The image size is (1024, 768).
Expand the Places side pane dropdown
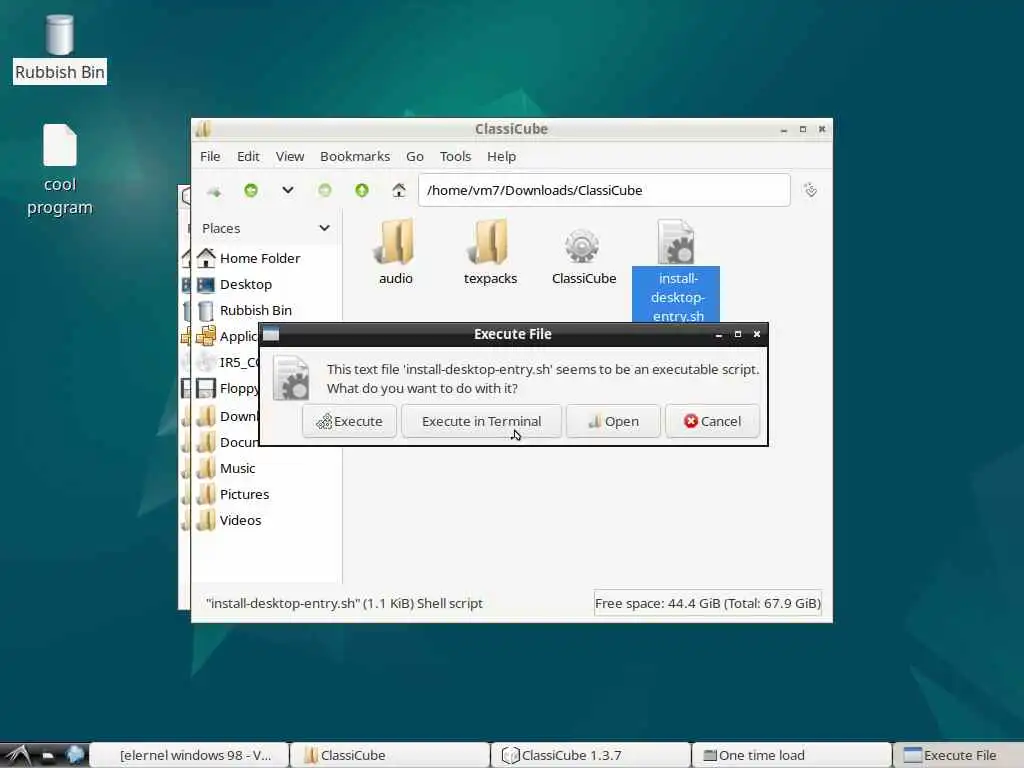[x=325, y=228]
